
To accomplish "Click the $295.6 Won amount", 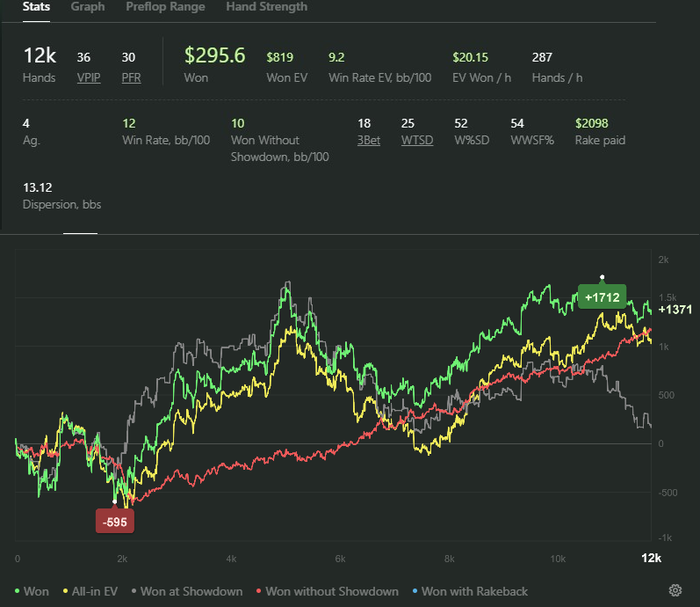I will (x=214, y=56).
